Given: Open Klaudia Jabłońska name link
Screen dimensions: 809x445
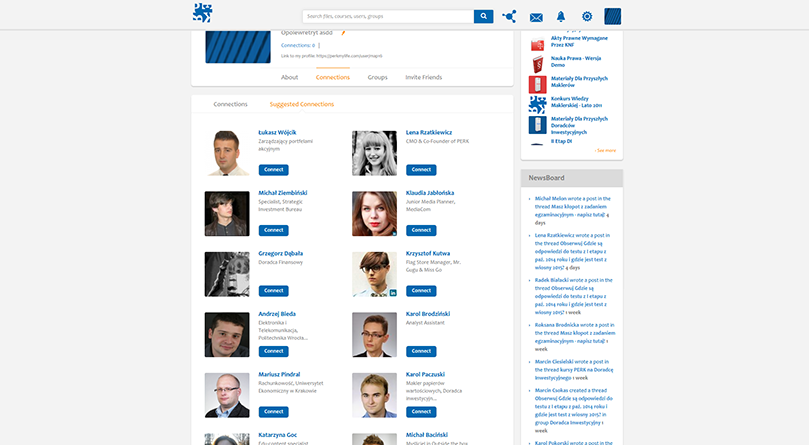Looking at the screenshot, I should coord(430,193).
